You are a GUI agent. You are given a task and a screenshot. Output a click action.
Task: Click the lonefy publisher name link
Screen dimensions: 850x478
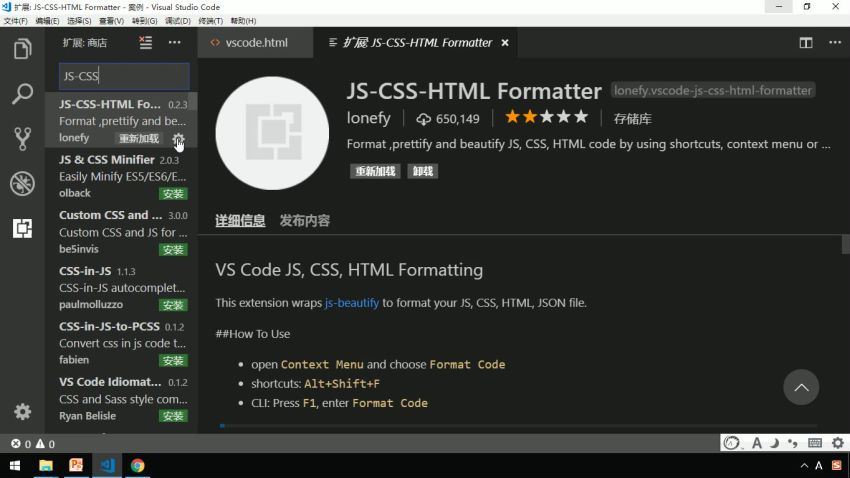[369, 118]
